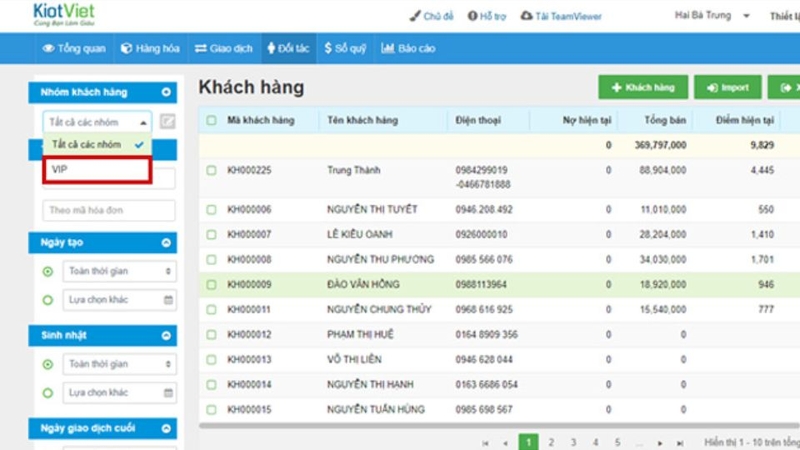
Task: Expand the Hai Bà Trưng branch dropdown
Action: [712, 15]
